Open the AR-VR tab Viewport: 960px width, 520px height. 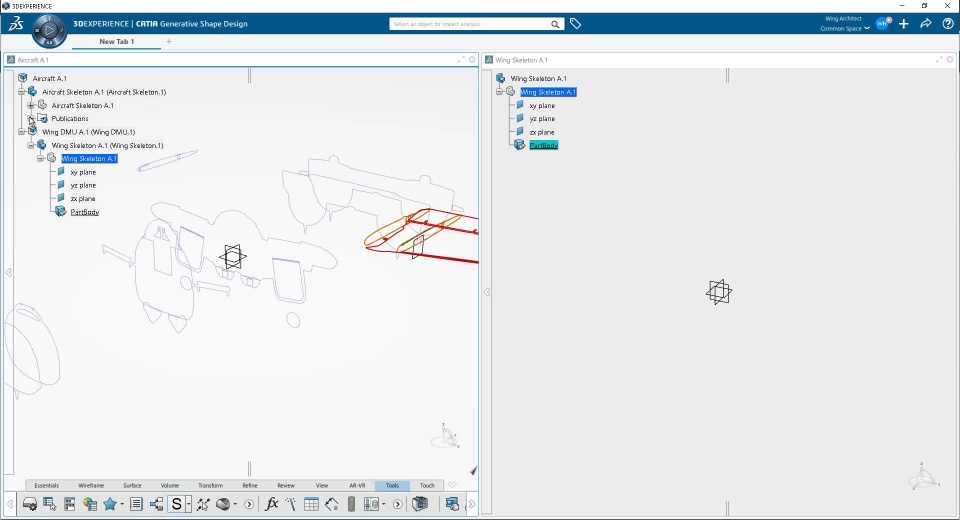pos(357,485)
